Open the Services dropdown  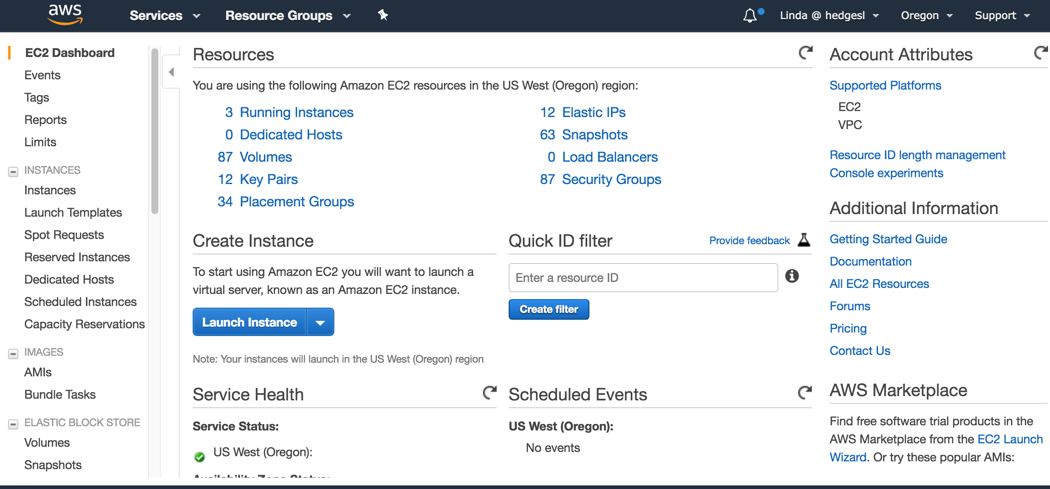[165, 15]
